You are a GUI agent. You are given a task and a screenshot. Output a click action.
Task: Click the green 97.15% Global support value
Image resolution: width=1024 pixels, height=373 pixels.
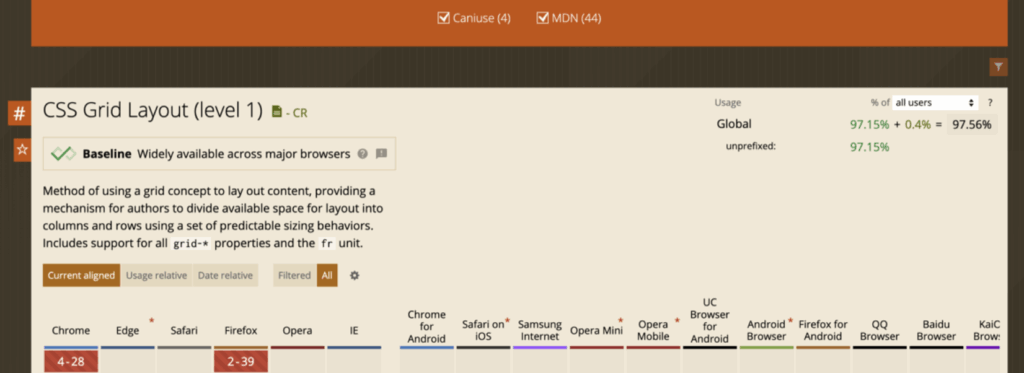pyautogui.click(x=869, y=124)
